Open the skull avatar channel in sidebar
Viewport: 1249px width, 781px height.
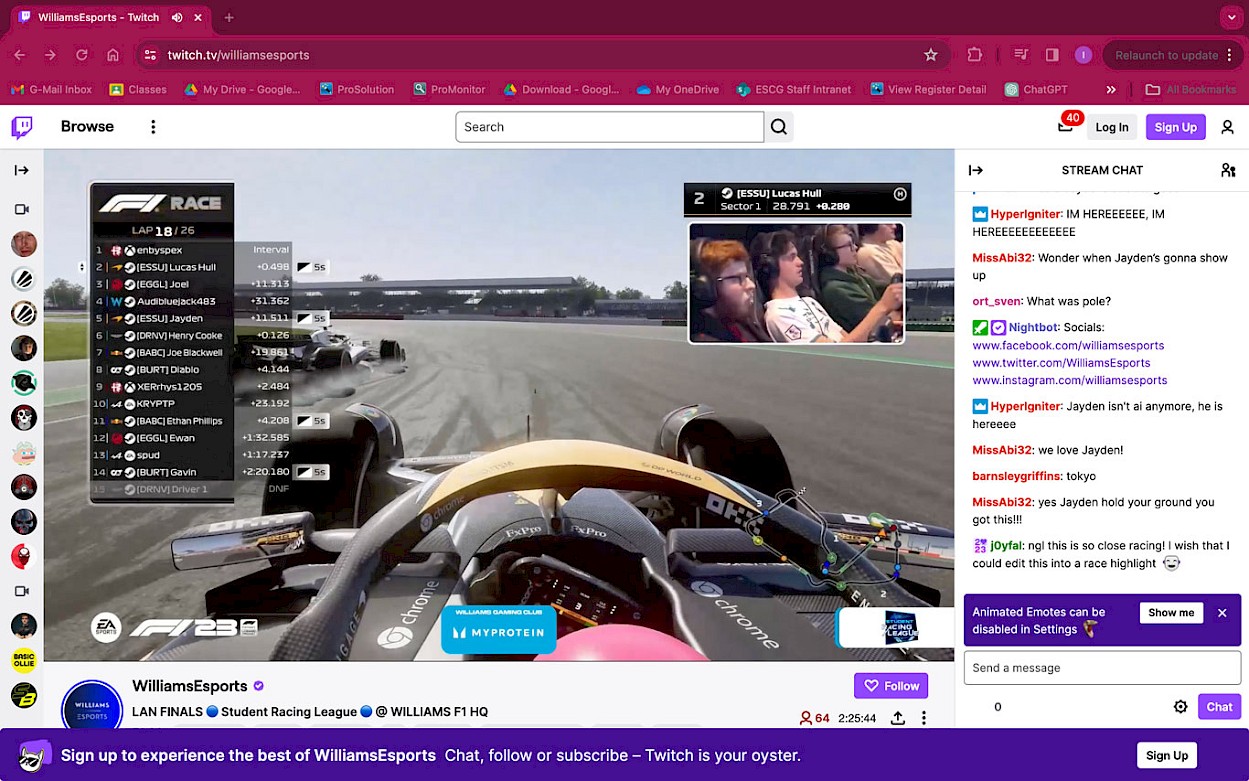[24, 417]
